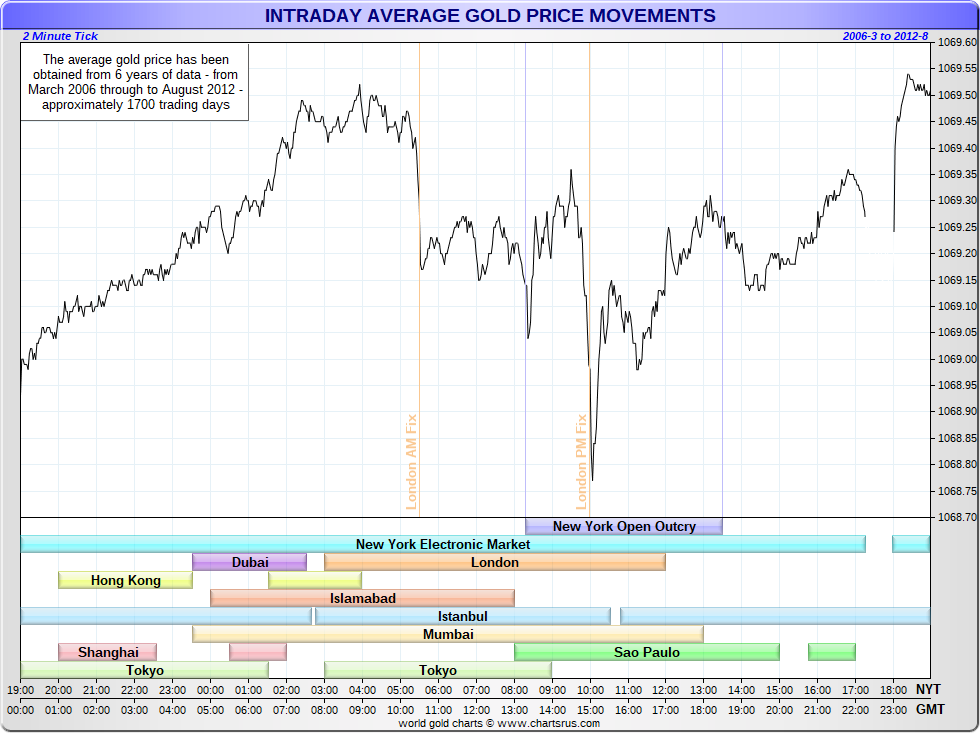Click the left Tokyo session bar
Screen dimensions: 980x733
(144, 671)
